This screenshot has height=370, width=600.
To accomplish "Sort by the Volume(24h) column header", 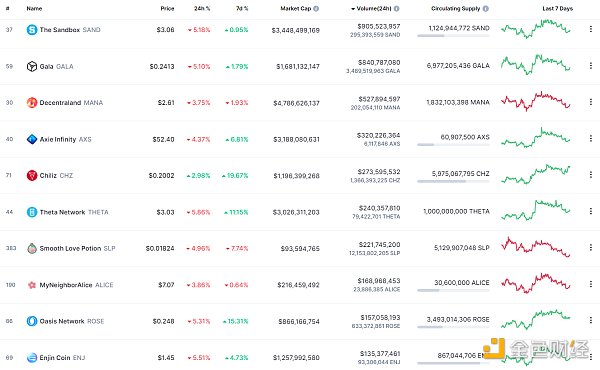I will 374,8.
